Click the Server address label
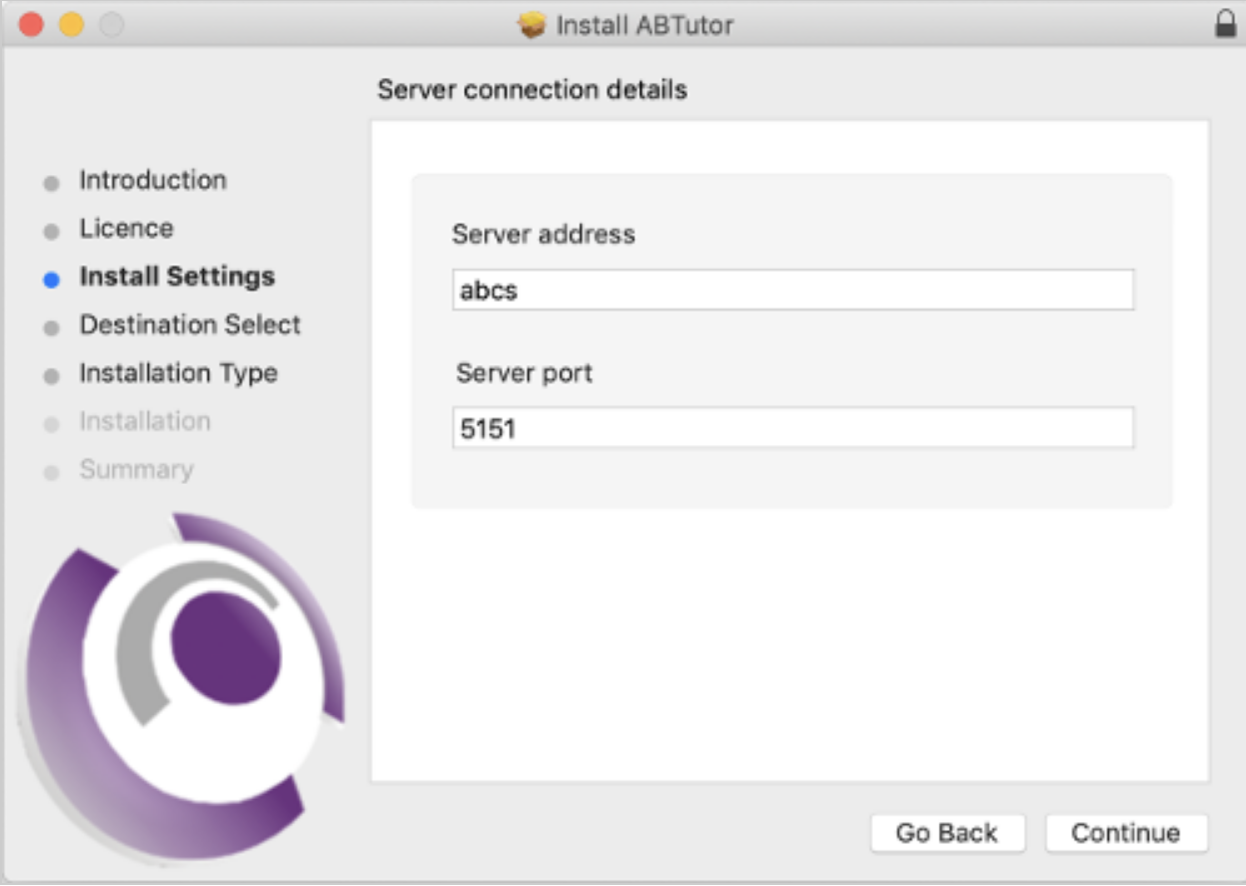1246x886 pixels. point(543,234)
